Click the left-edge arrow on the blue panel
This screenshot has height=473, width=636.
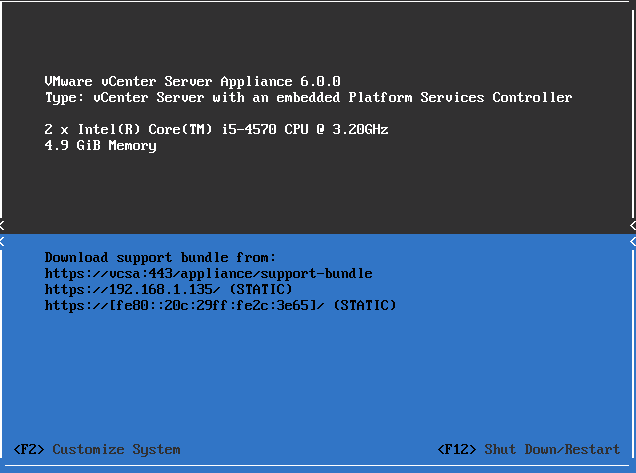point(3,241)
